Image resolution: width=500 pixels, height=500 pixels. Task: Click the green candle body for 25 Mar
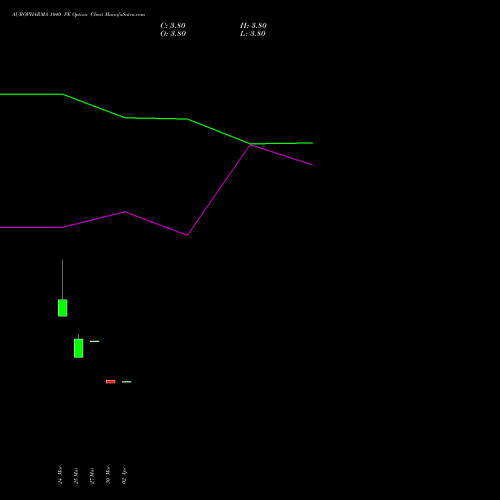click(x=78, y=348)
